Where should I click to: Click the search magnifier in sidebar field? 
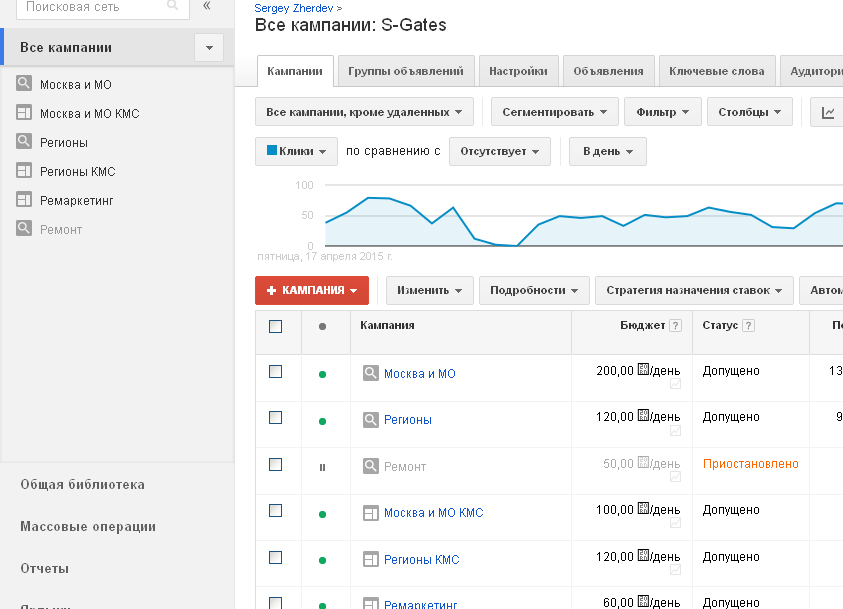point(173,5)
